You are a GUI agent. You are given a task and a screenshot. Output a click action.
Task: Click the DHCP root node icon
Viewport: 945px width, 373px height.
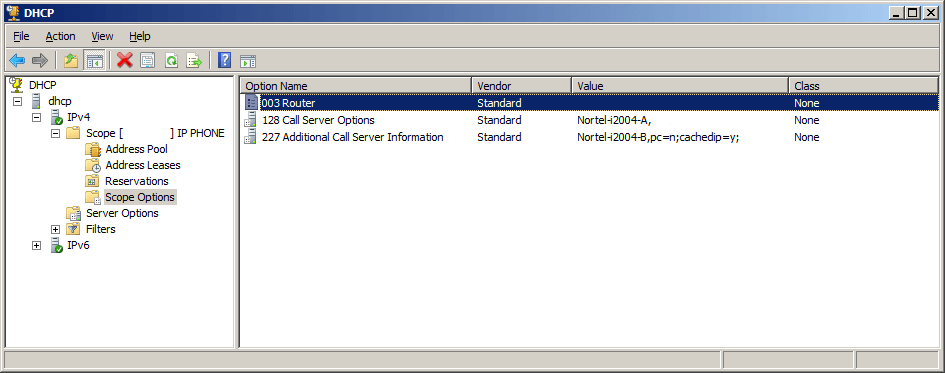pos(17,85)
